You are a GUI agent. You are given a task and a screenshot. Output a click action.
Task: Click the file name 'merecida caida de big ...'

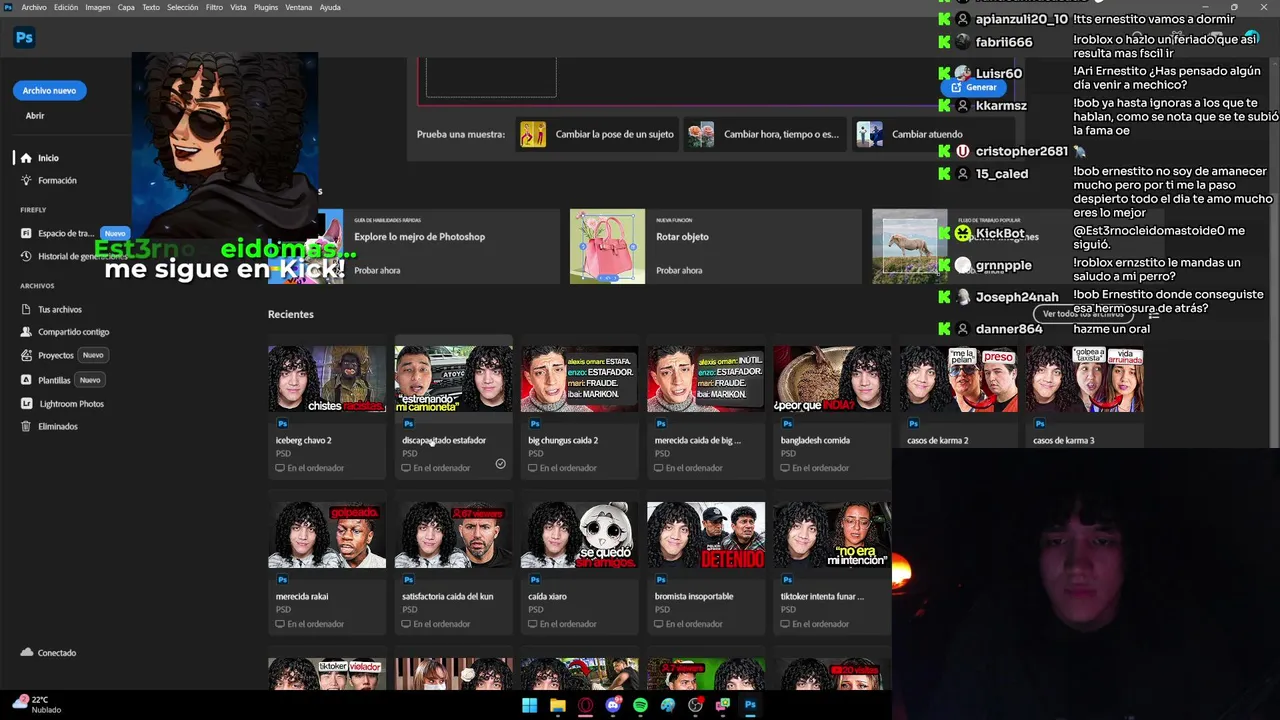click(698, 440)
